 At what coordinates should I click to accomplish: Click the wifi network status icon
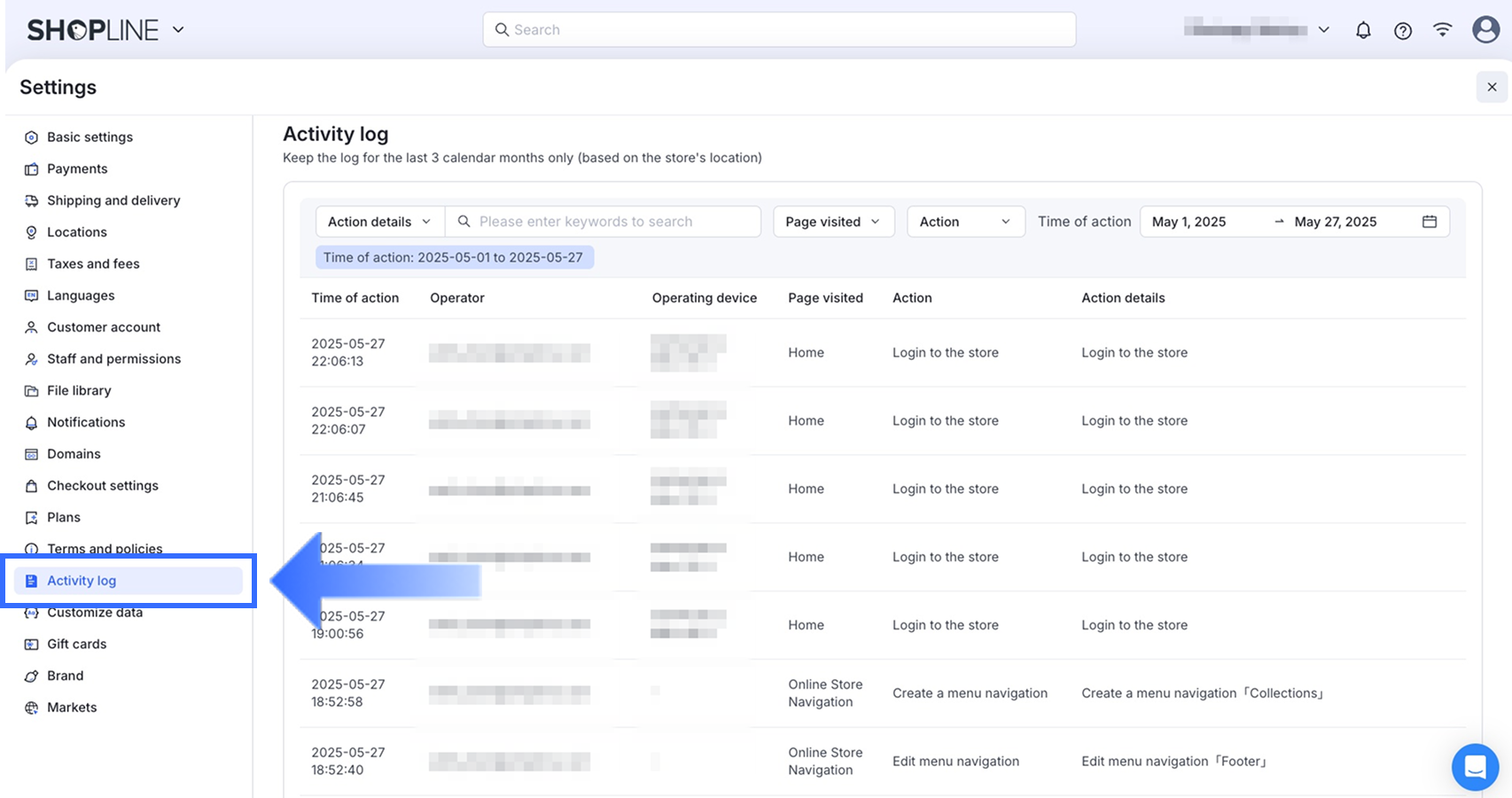1443,30
